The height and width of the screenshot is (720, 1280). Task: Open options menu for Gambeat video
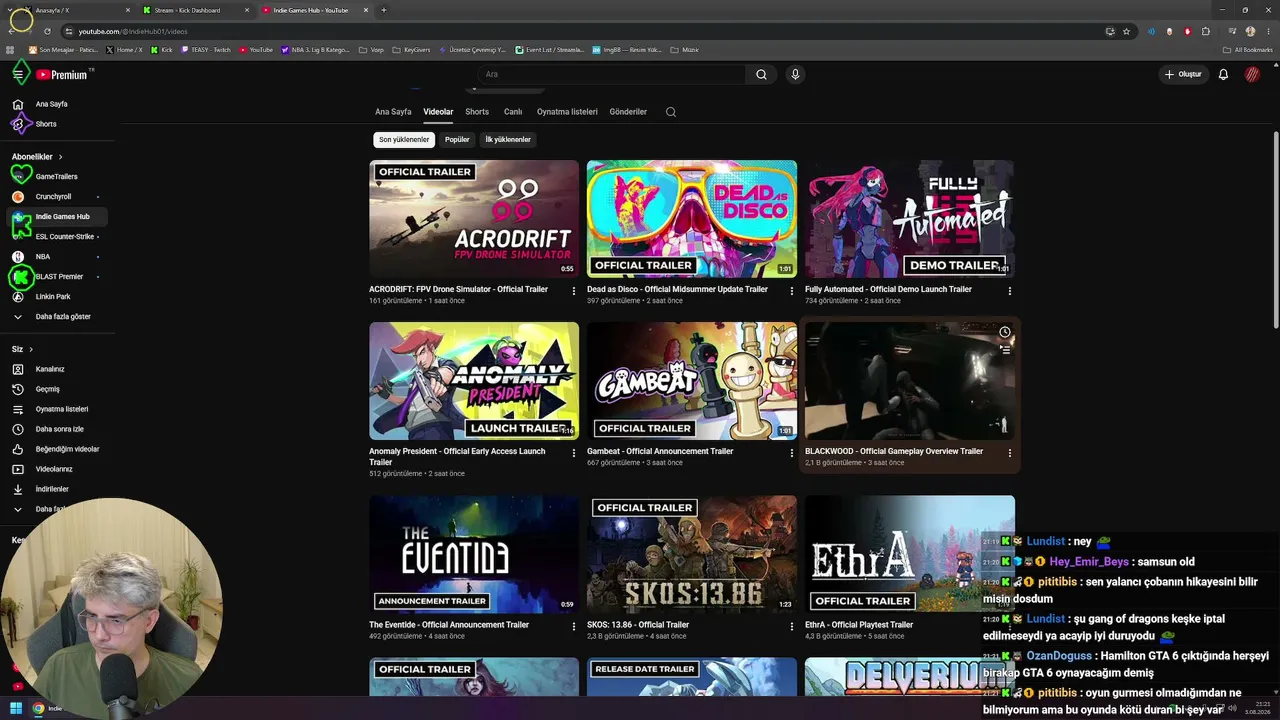click(792, 453)
